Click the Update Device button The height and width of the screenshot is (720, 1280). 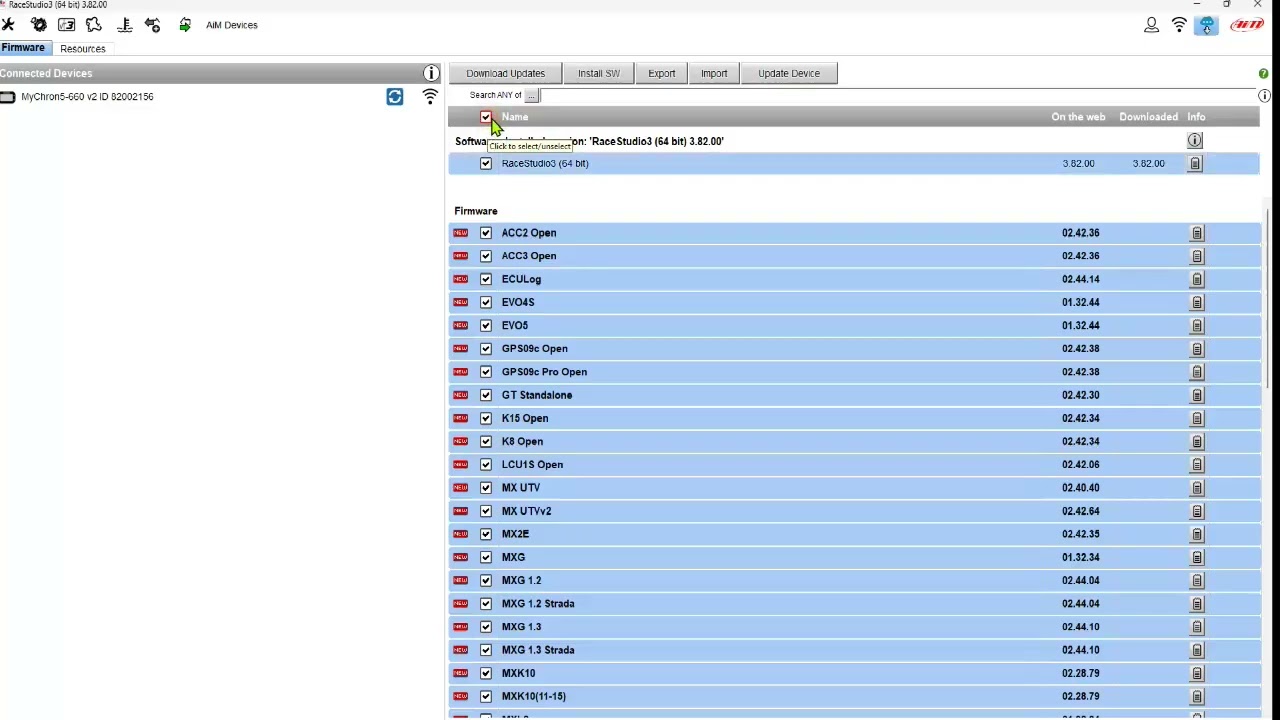788,73
